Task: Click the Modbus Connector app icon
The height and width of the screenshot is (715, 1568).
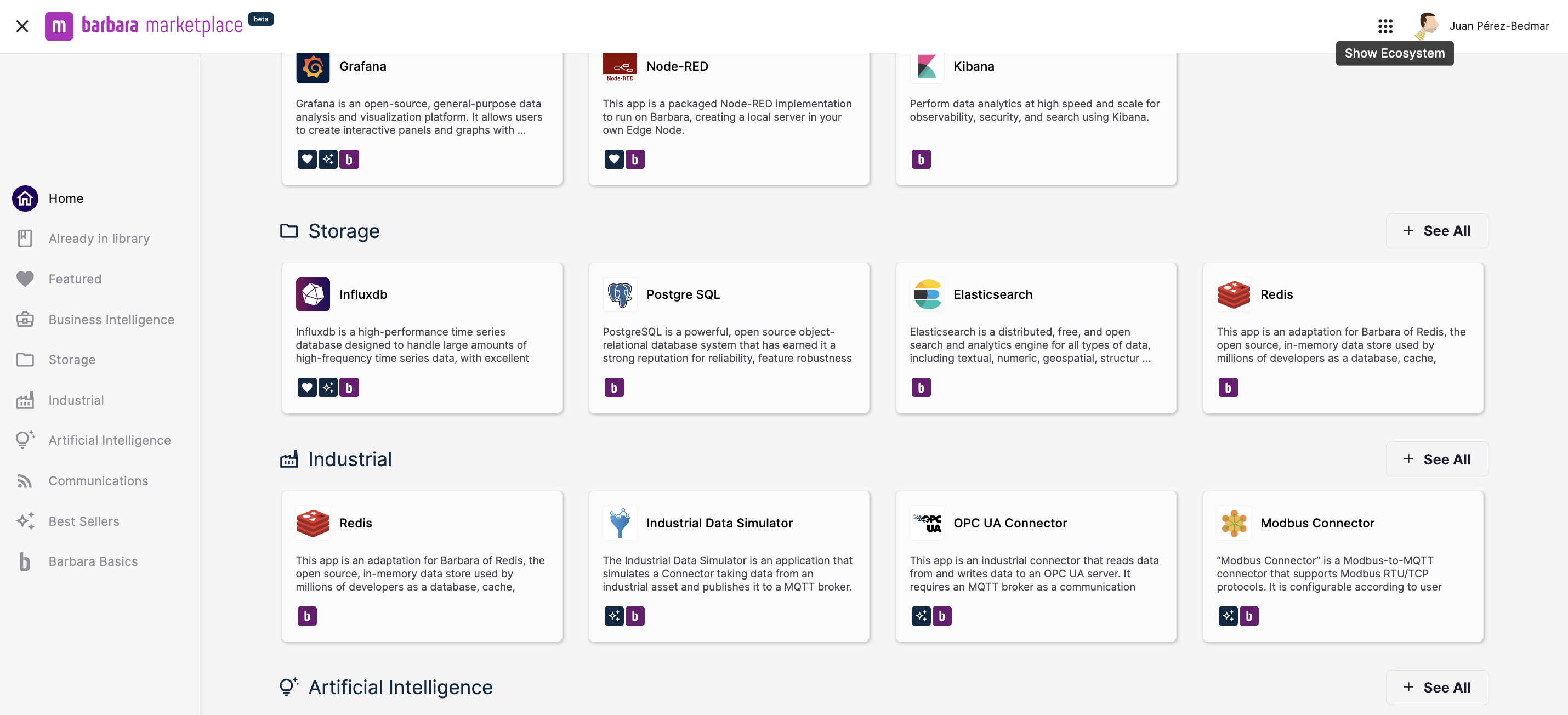Action: pos(1233,523)
